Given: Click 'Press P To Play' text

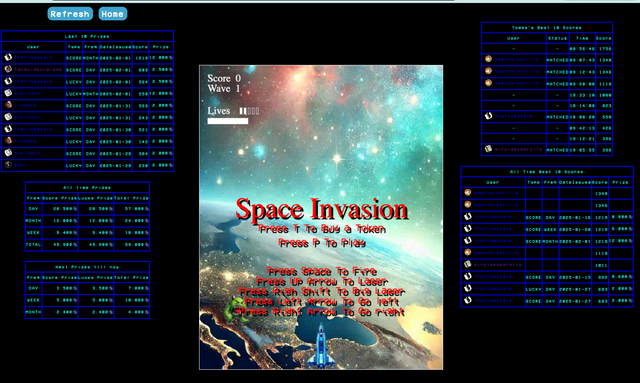Looking at the screenshot, I should 322,243.
